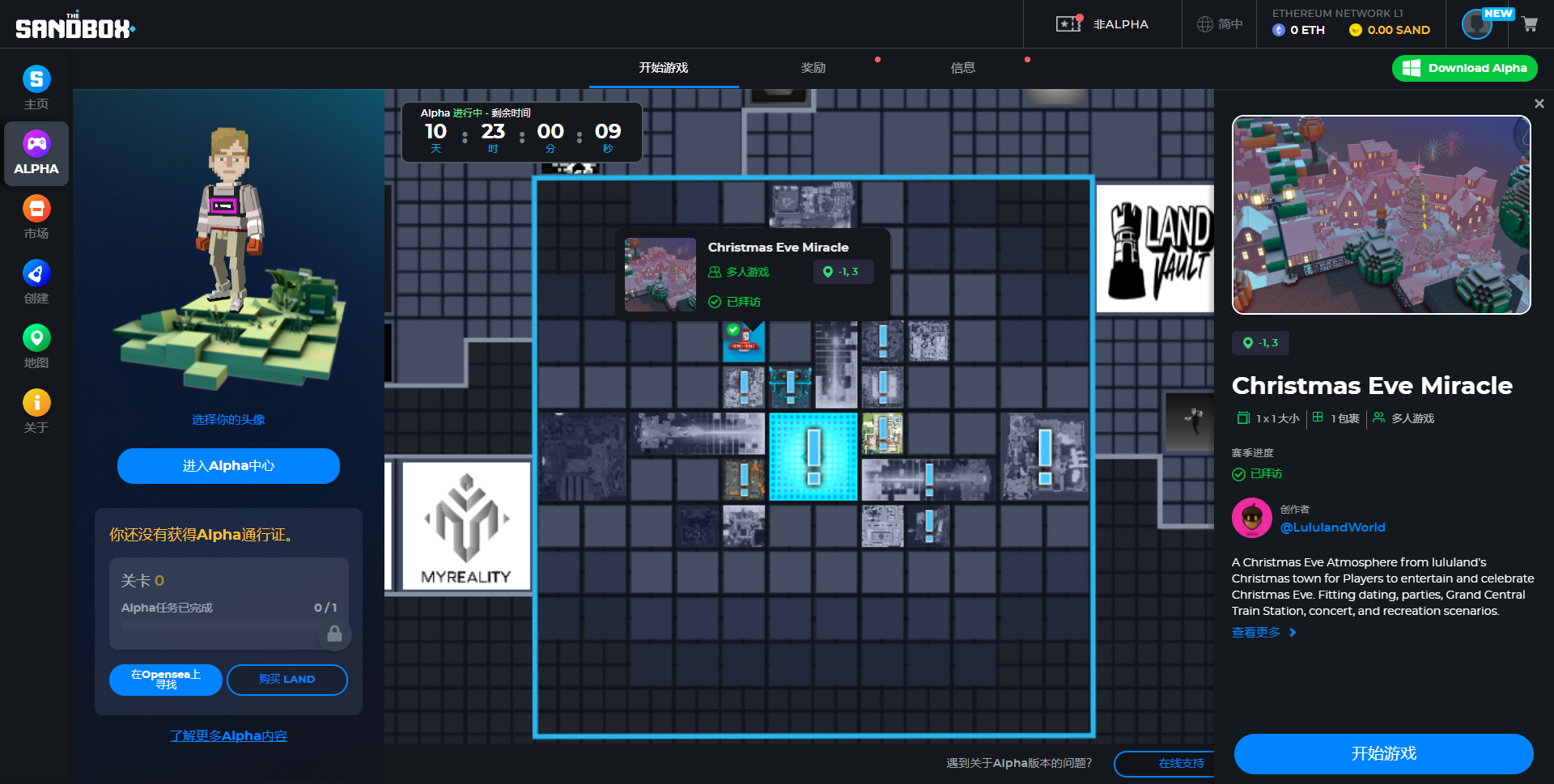The image size is (1554, 784).
Task: Click the 0.00 SAND balance
Action: tap(1390, 30)
